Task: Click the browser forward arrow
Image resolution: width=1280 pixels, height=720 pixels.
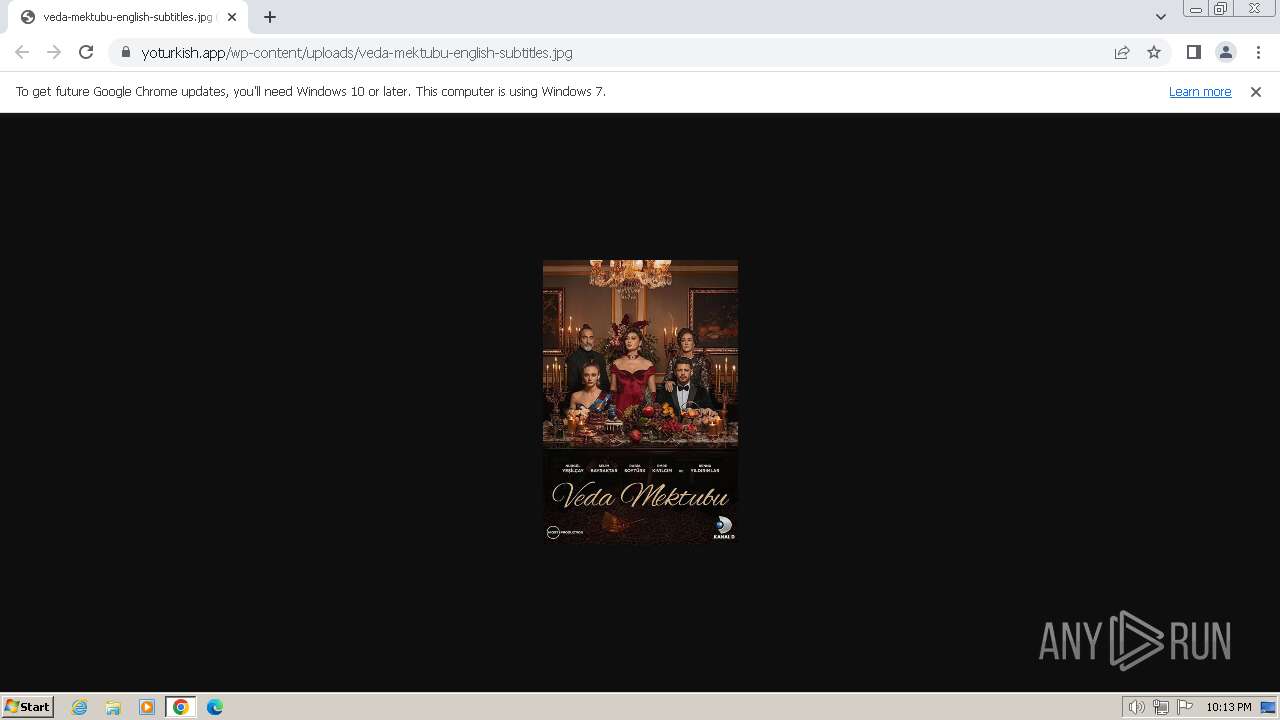Action: pyautogui.click(x=54, y=52)
